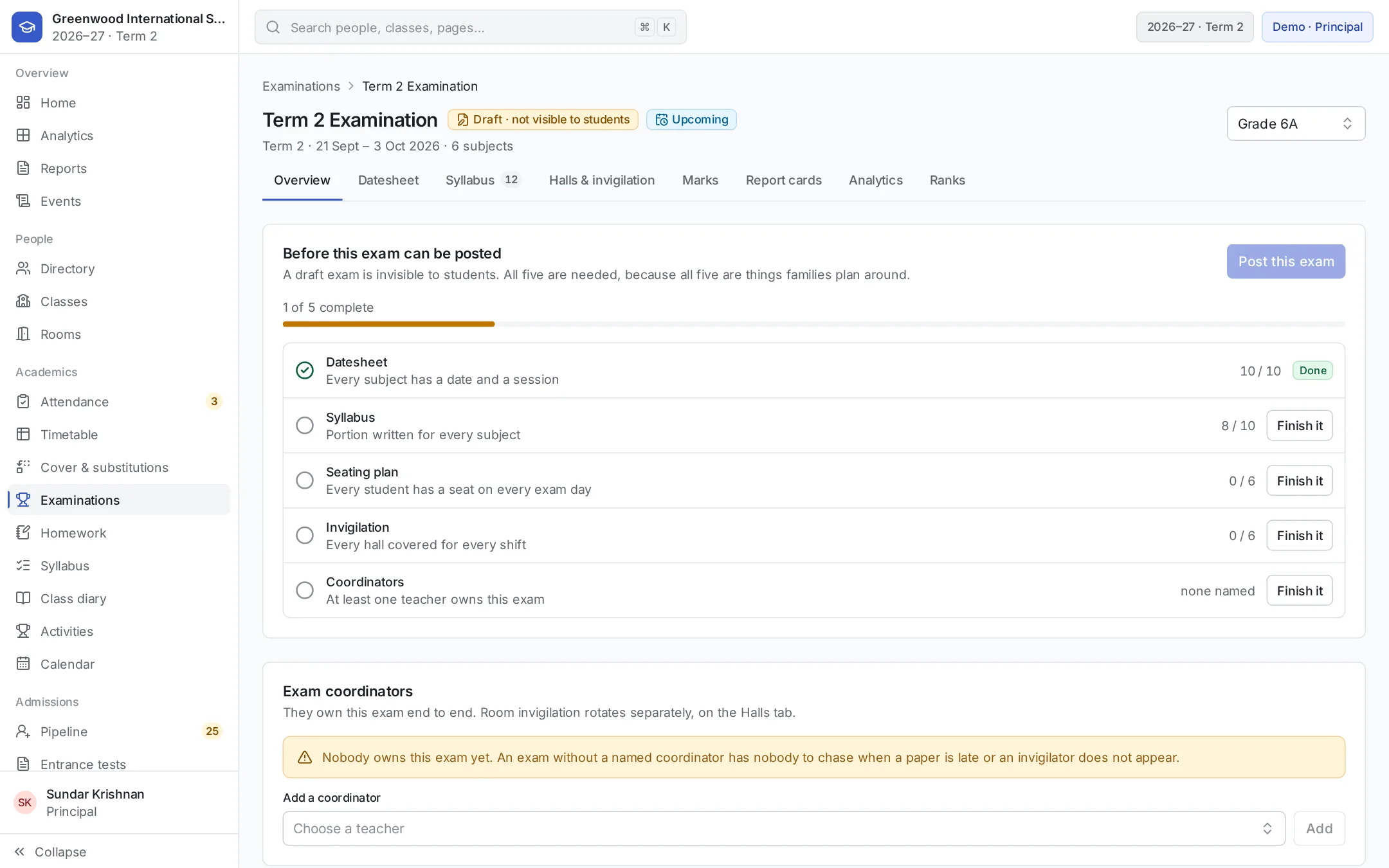This screenshot has height=868, width=1389.
Task: Click the Calendar icon in sidebar
Action: pyautogui.click(x=23, y=664)
